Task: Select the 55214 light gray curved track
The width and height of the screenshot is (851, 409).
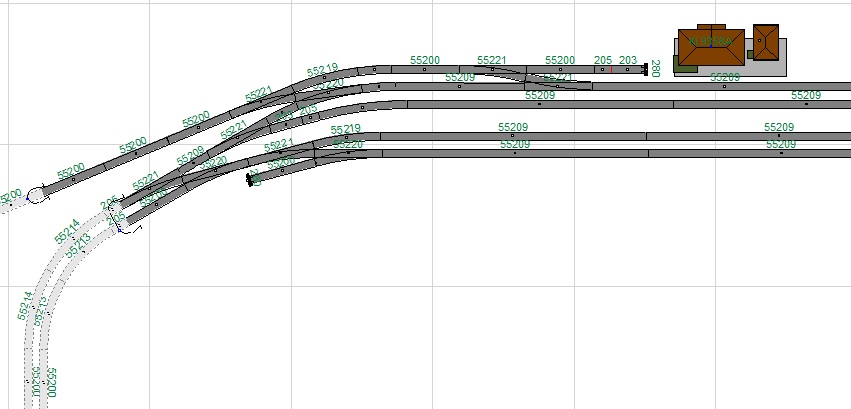Action: [42, 290]
